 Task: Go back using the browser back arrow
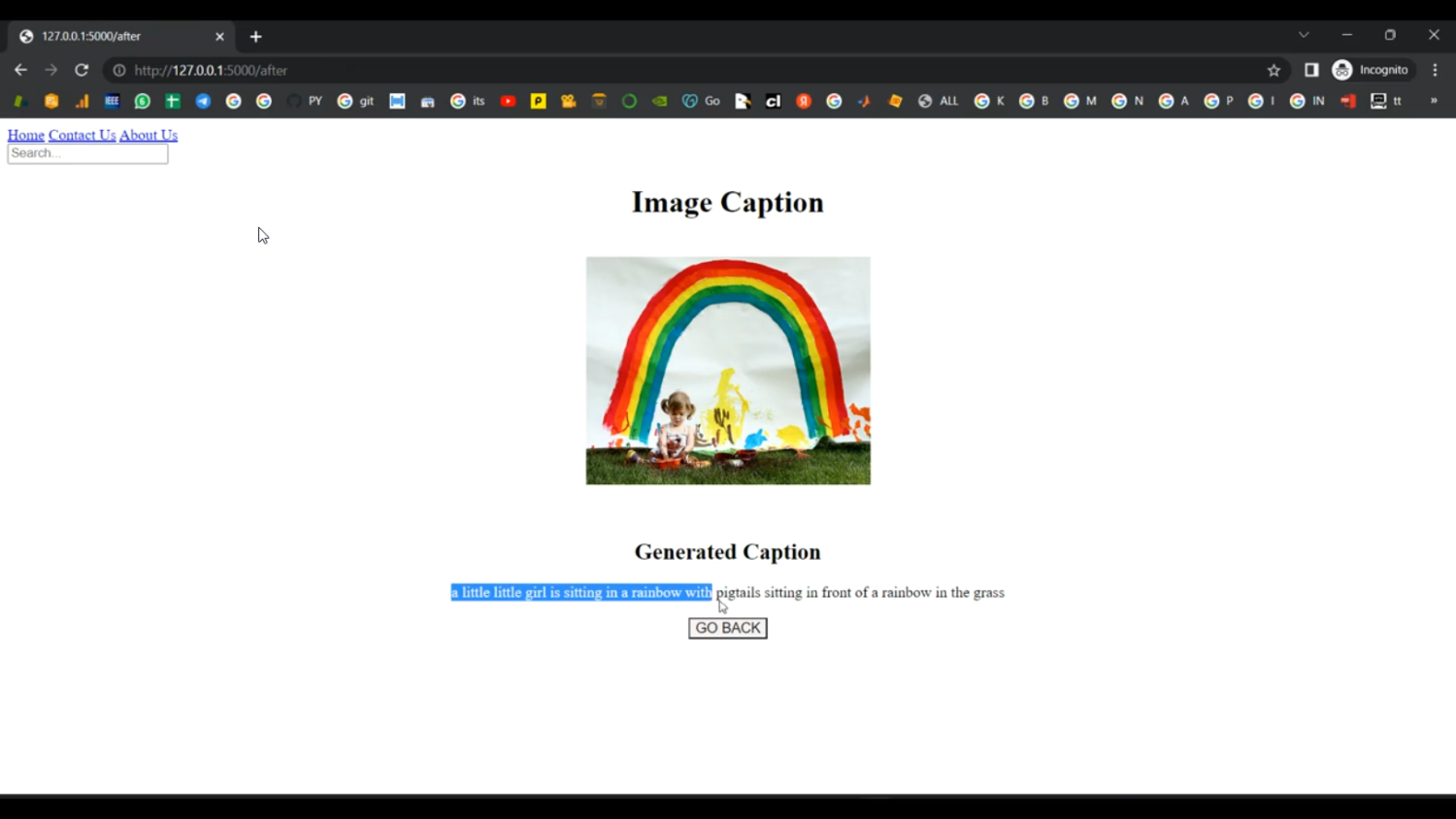pyautogui.click(x=20, y=70)
